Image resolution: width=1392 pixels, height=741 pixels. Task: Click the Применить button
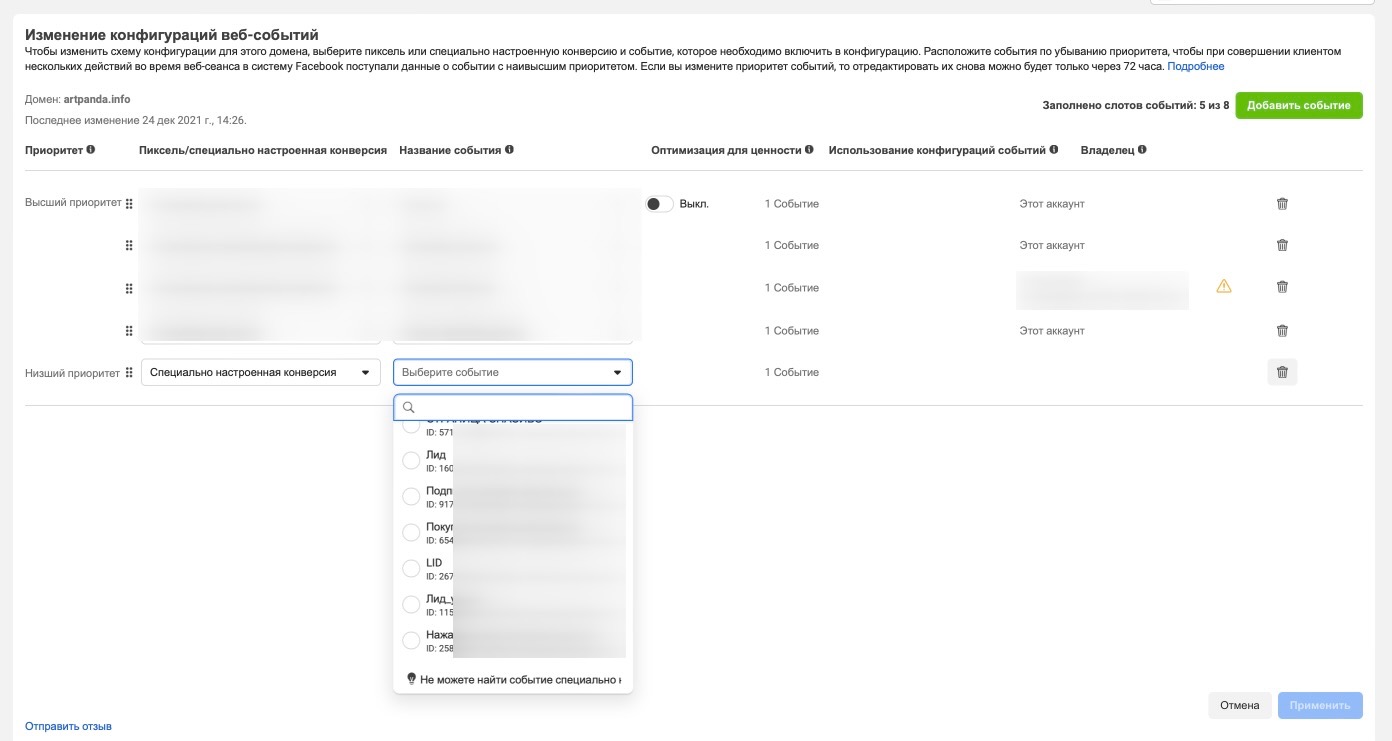(1320, 705)
